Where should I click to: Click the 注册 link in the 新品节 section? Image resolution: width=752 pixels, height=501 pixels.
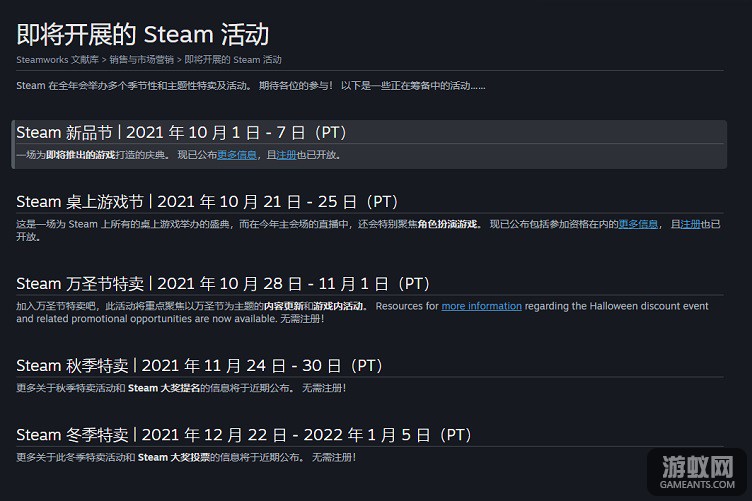[286, 155]
